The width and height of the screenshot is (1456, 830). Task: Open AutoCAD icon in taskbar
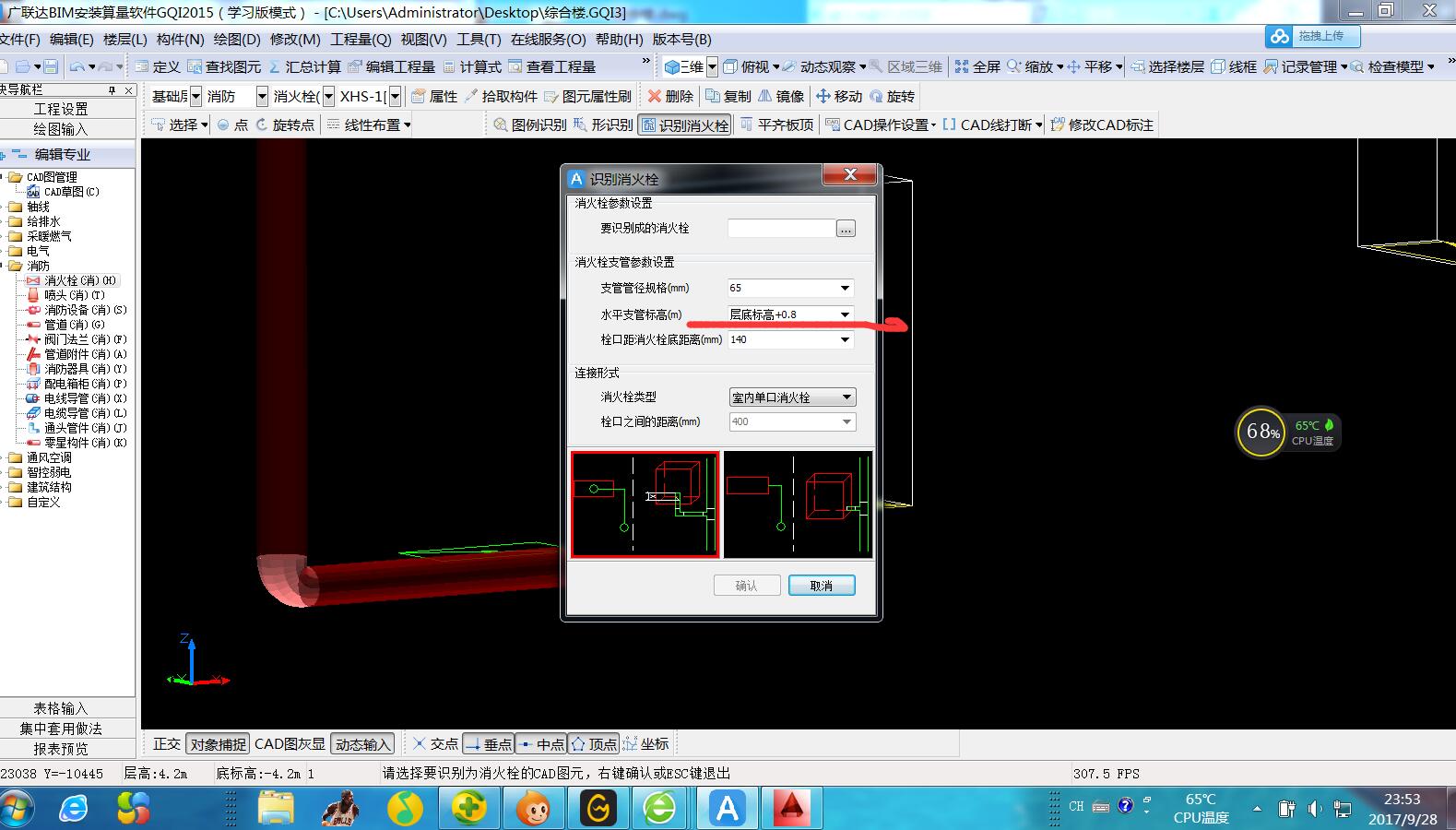coord(791,808)
